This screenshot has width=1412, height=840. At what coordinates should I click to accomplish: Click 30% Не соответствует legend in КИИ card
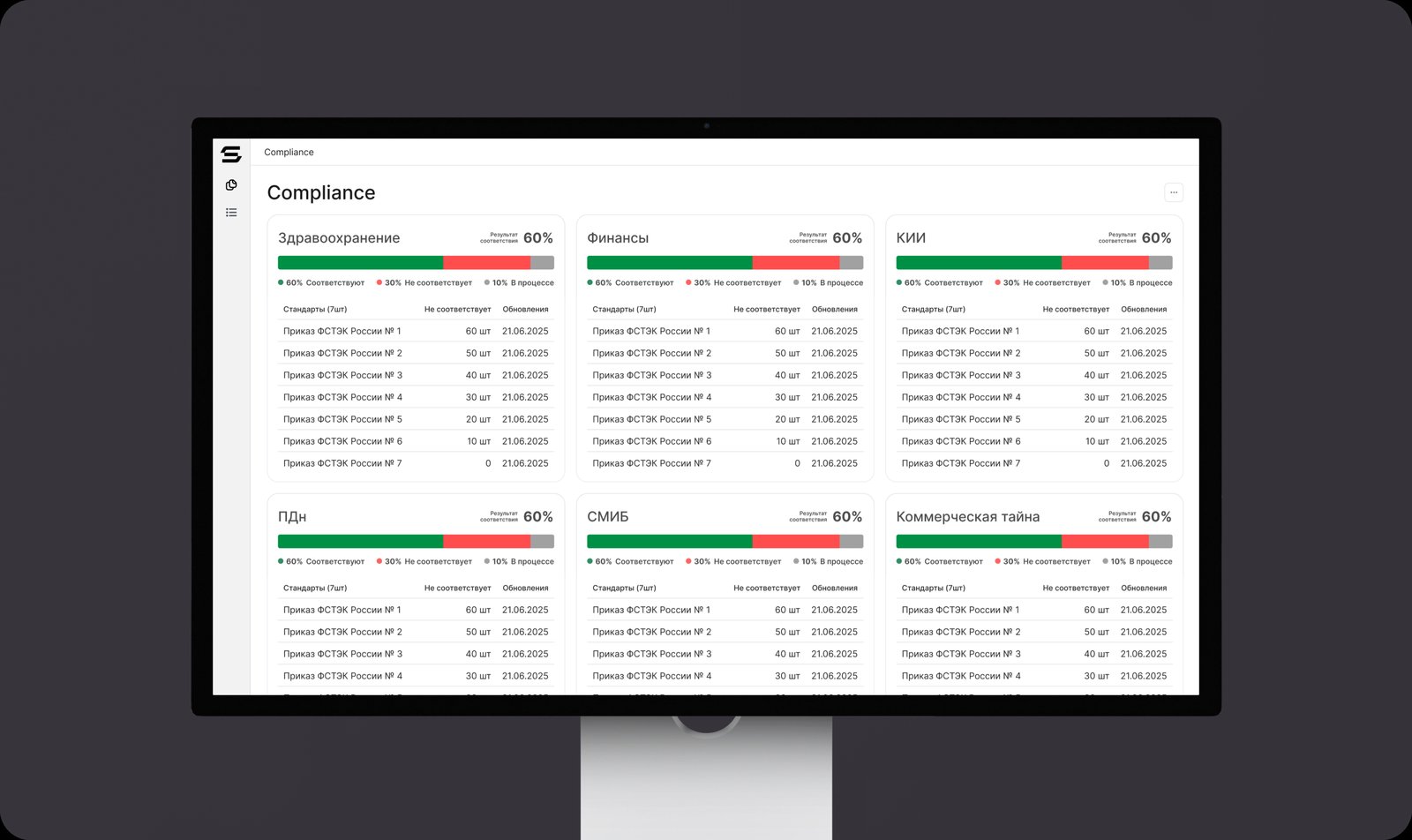tap(1043, 283)
